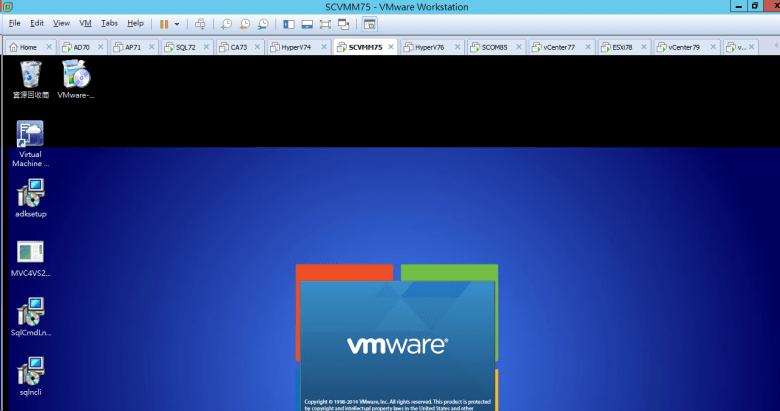
Task: Click the Send Ctrl+Alt+Del toolbar icon
Action: [x=201, y=23]
